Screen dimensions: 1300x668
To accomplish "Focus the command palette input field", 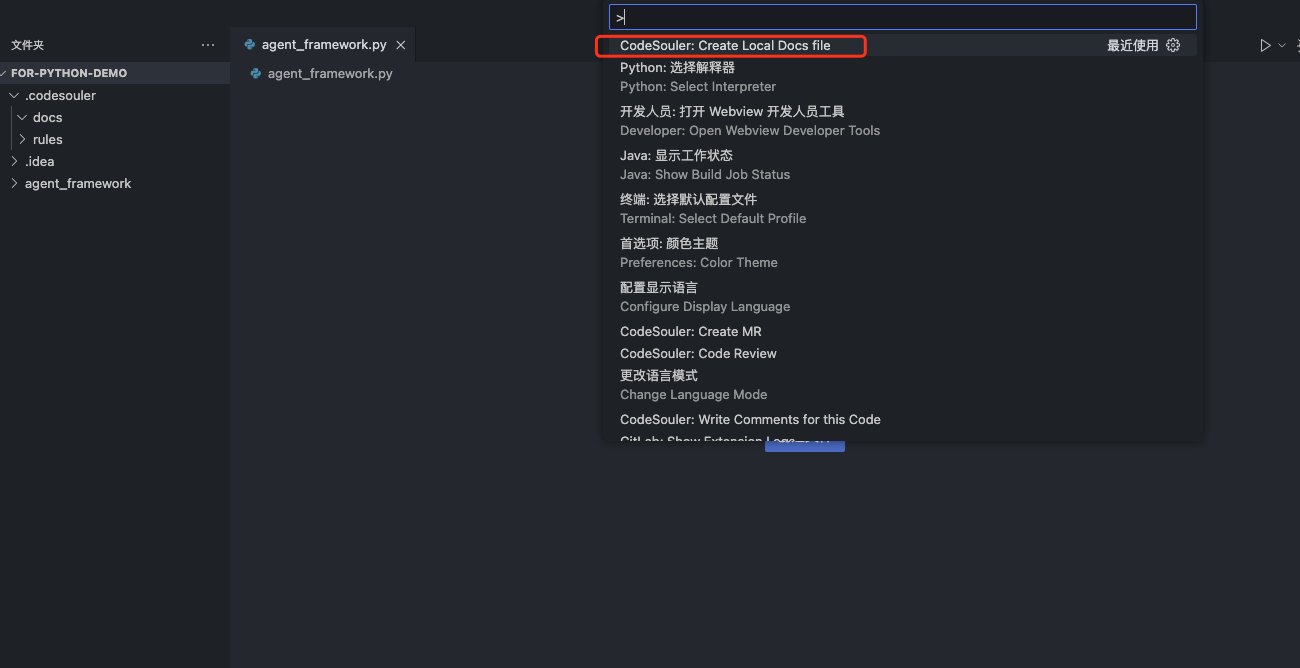I will point(902,17).
